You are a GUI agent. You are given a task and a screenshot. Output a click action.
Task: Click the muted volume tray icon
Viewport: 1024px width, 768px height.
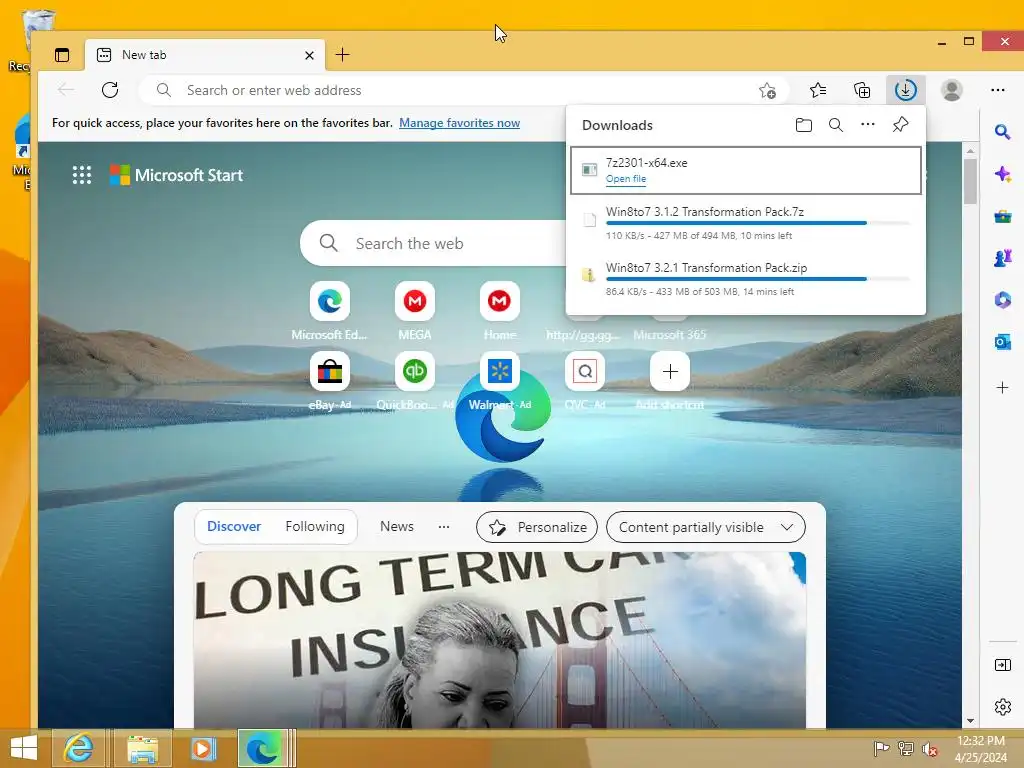tap(930, 748)
